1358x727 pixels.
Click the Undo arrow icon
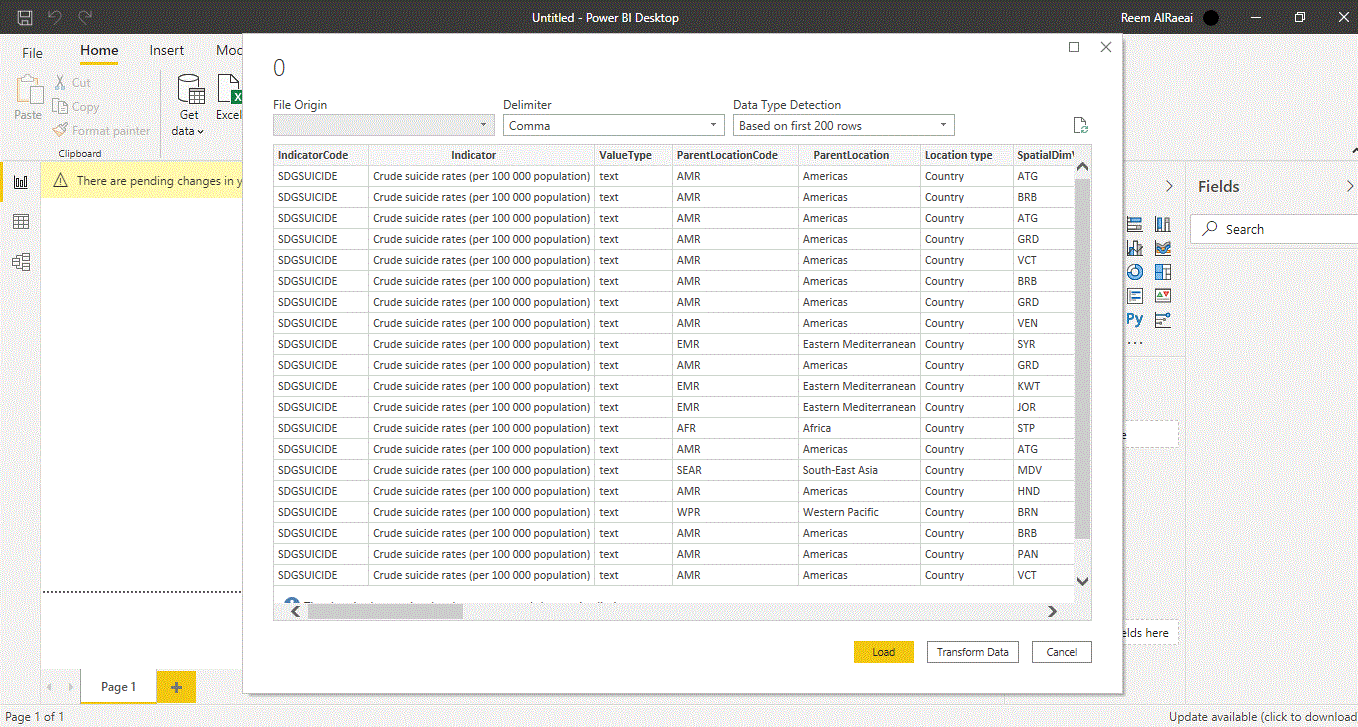(55, 18)
